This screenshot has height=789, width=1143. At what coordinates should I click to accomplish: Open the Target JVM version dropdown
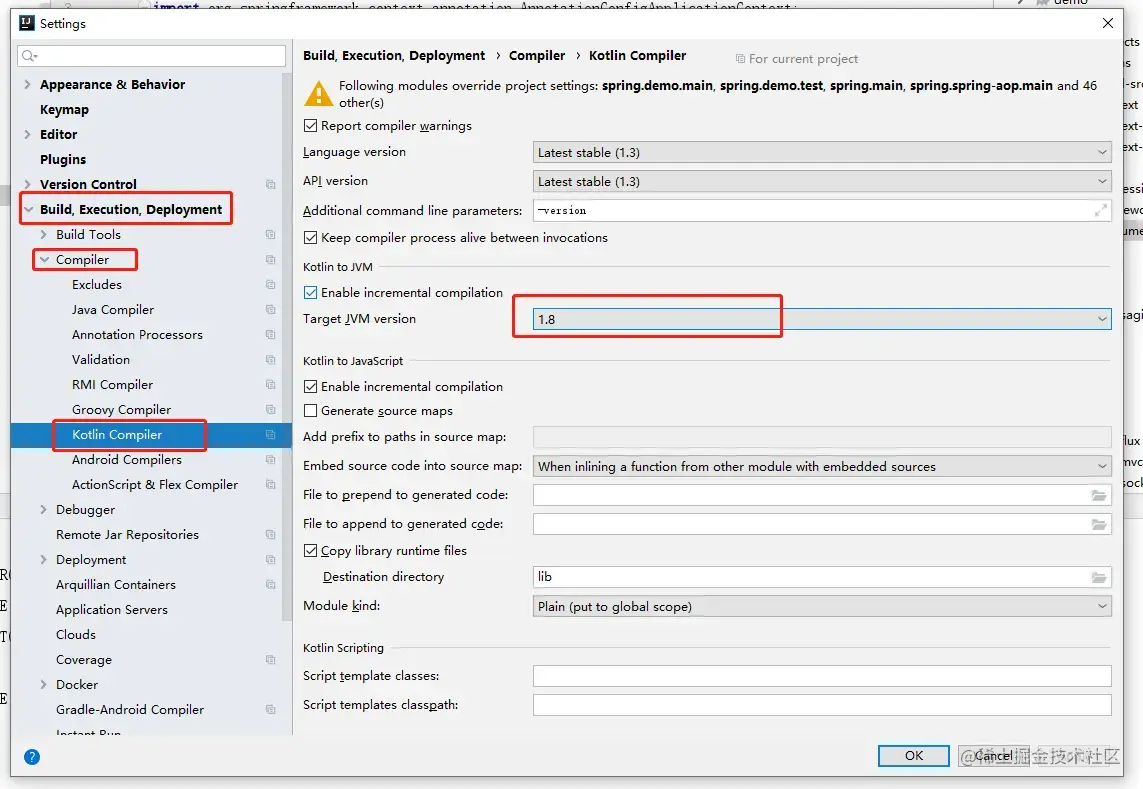click(822, 319)
